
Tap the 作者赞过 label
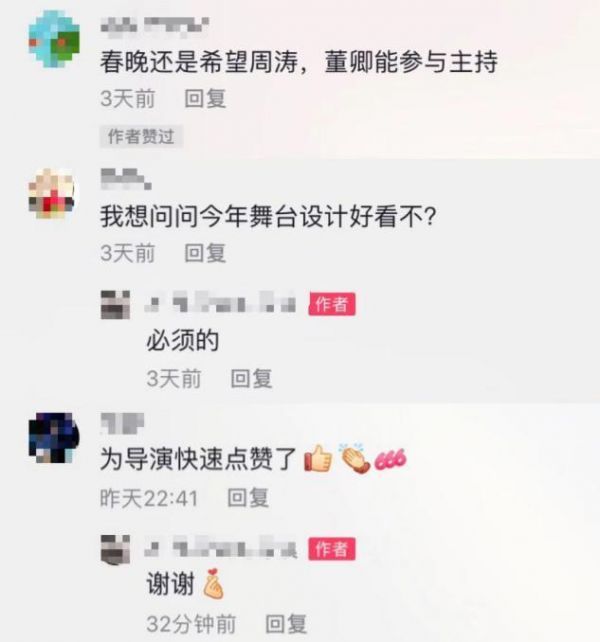click(x=141, y=136)
